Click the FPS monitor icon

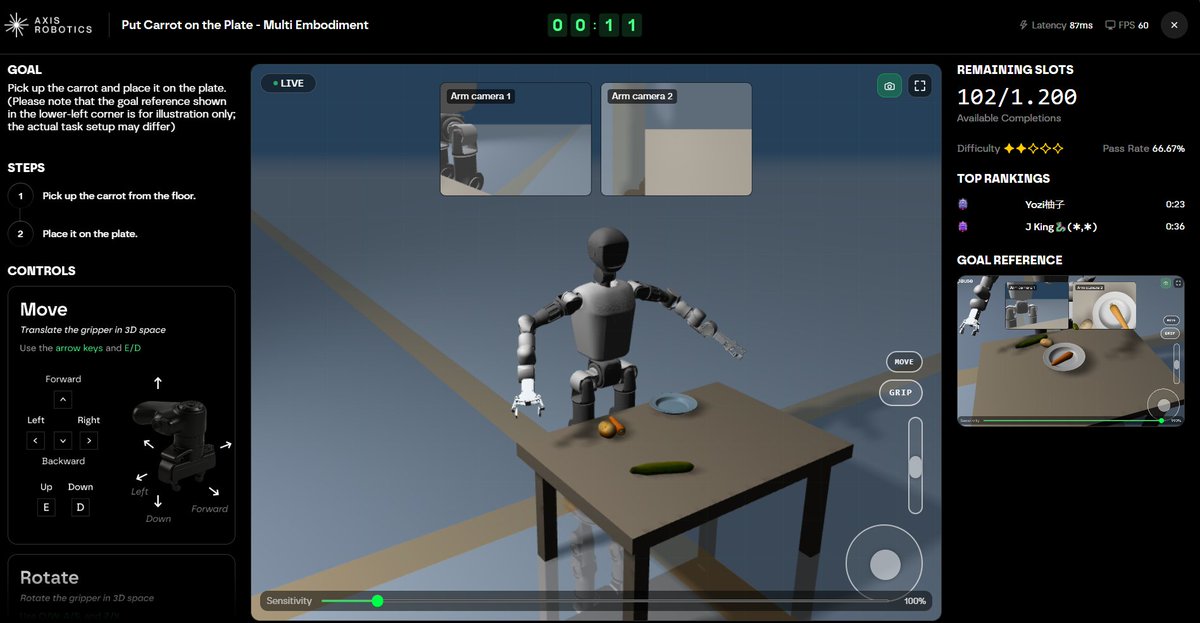pos(1110,25)
